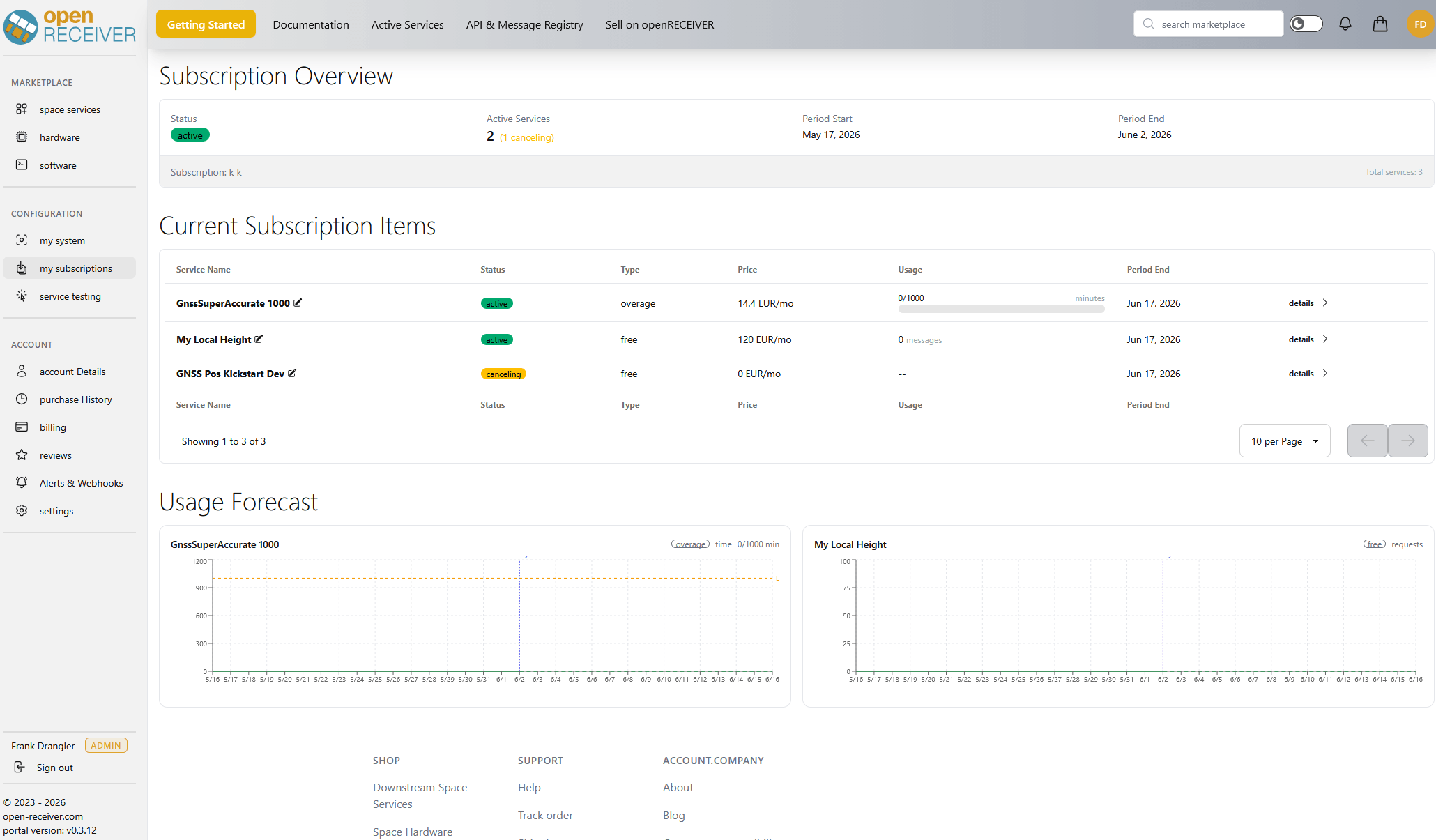This screenshot has width=1436, height=840.
Task: Edit name of GNSS Pos Kickstart Dev
Action: (x=292, y=373)
